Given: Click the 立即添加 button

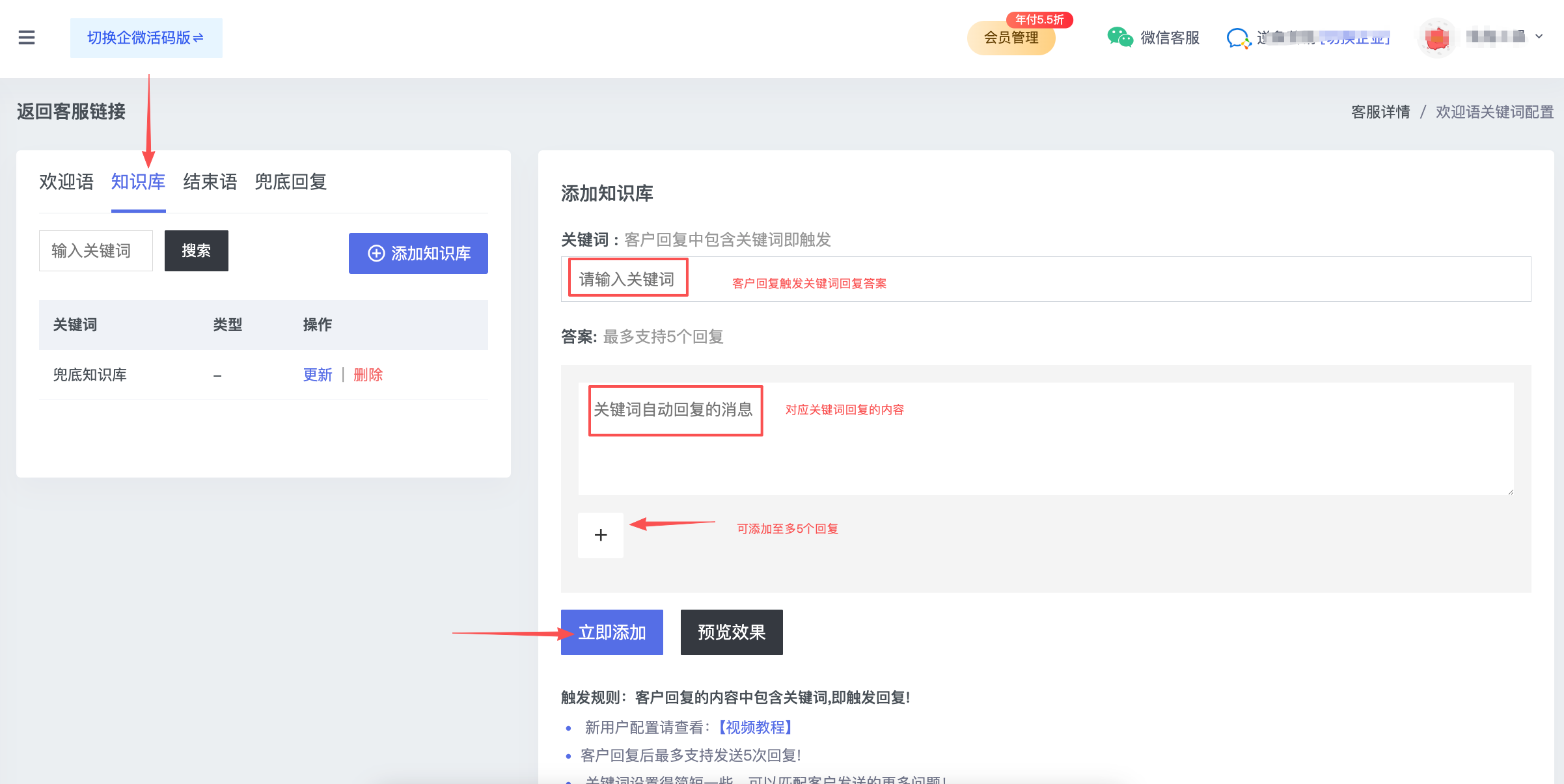Looking at the screenshot, I should point(612,632).
